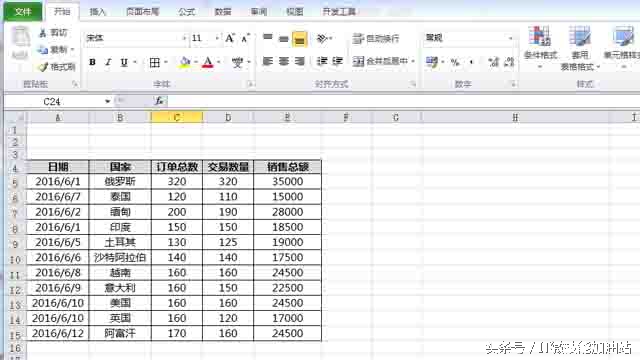Switch to the 公式 (Formulas) ribbon tab
640x360 pixels.
tap(187, 11)
